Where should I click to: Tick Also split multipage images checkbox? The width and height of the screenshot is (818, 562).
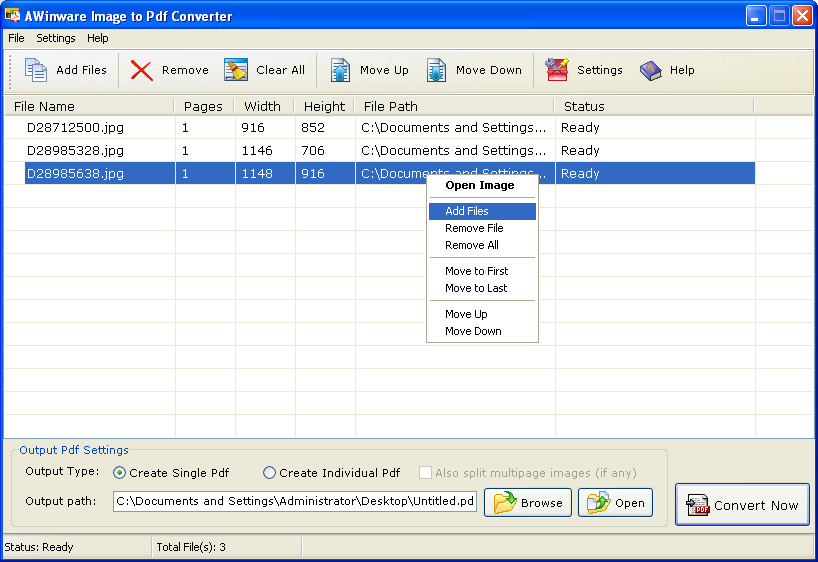[x=426, y=473]
